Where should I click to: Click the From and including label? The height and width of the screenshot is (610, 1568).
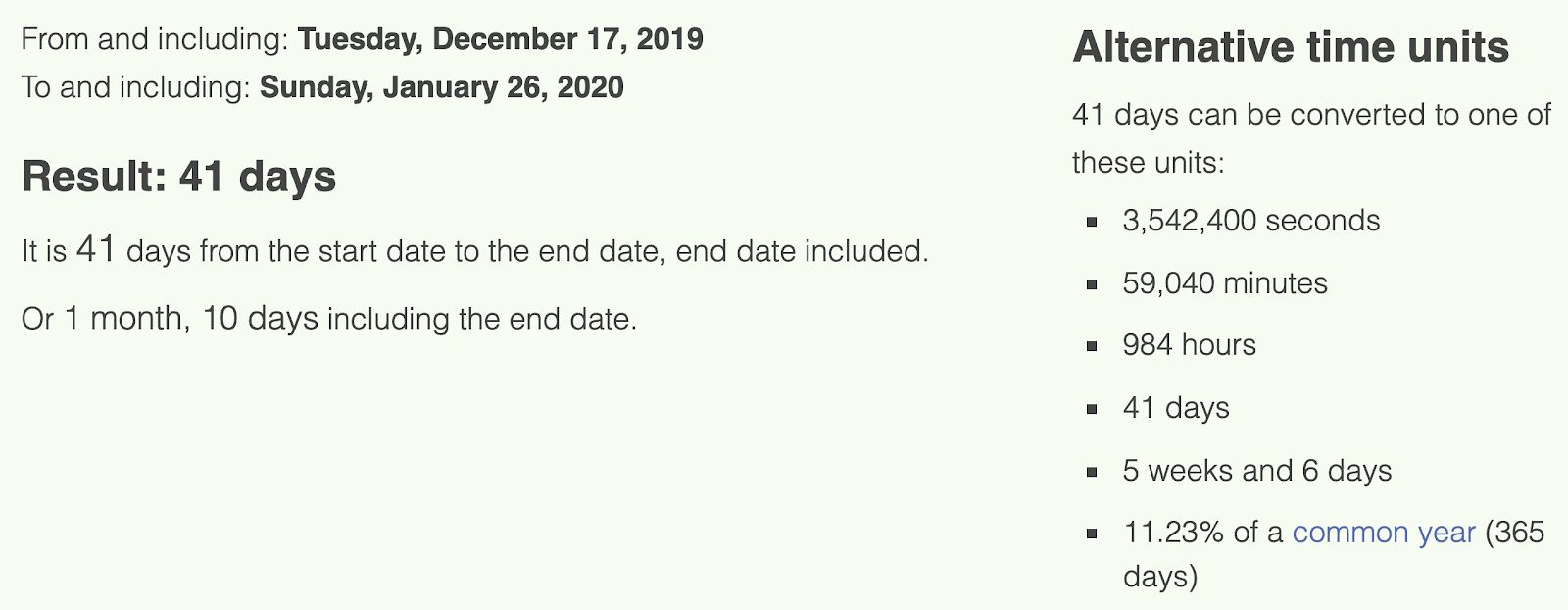155,39
